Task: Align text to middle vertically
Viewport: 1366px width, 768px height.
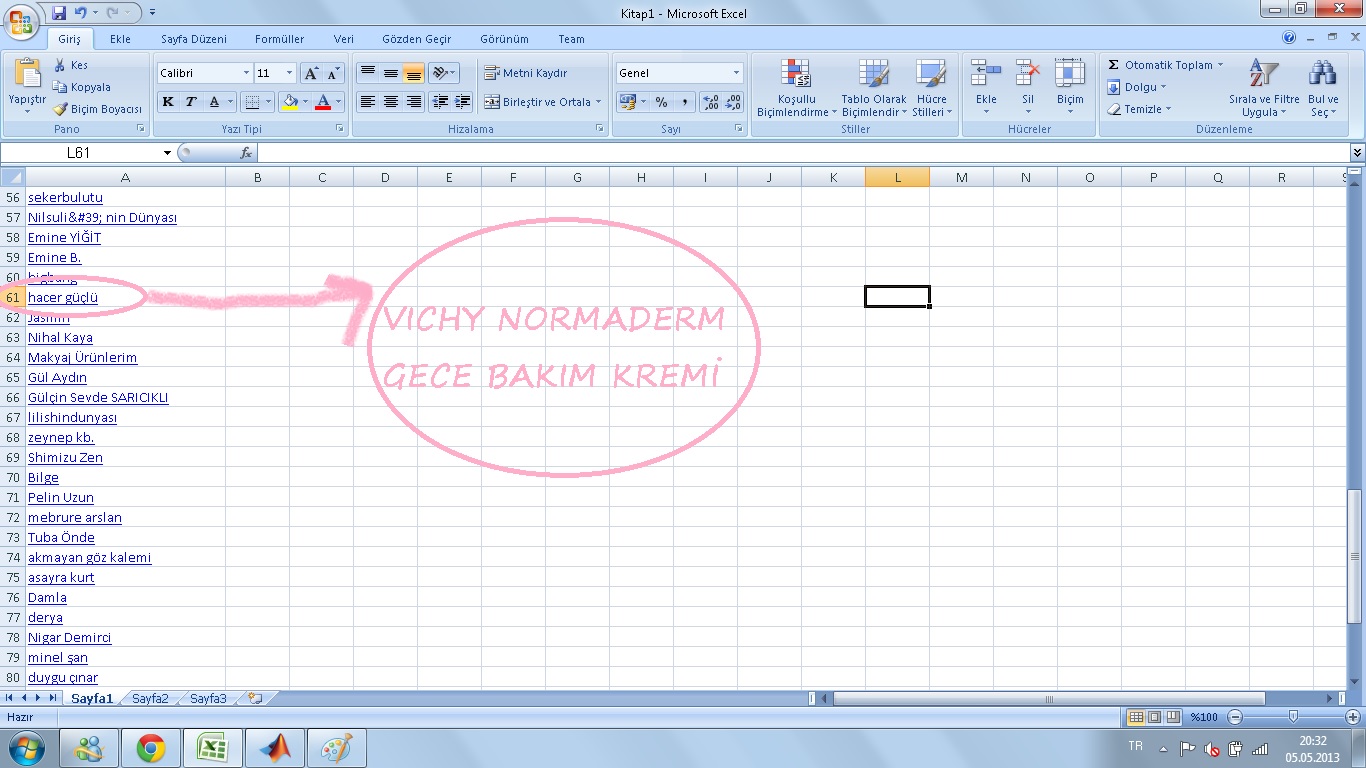Action: (391, 73)
